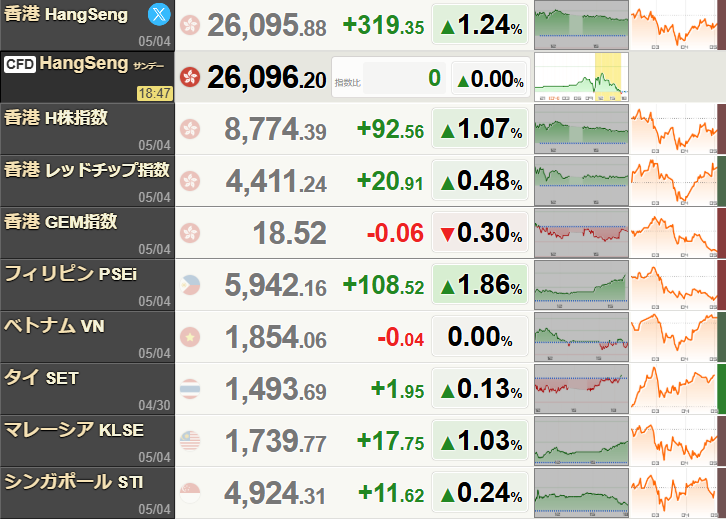Click the intraday chart for フィリピン PSEi
Image resolution: width=726 pixels, height=519 pixels.
tap(581, 285)
